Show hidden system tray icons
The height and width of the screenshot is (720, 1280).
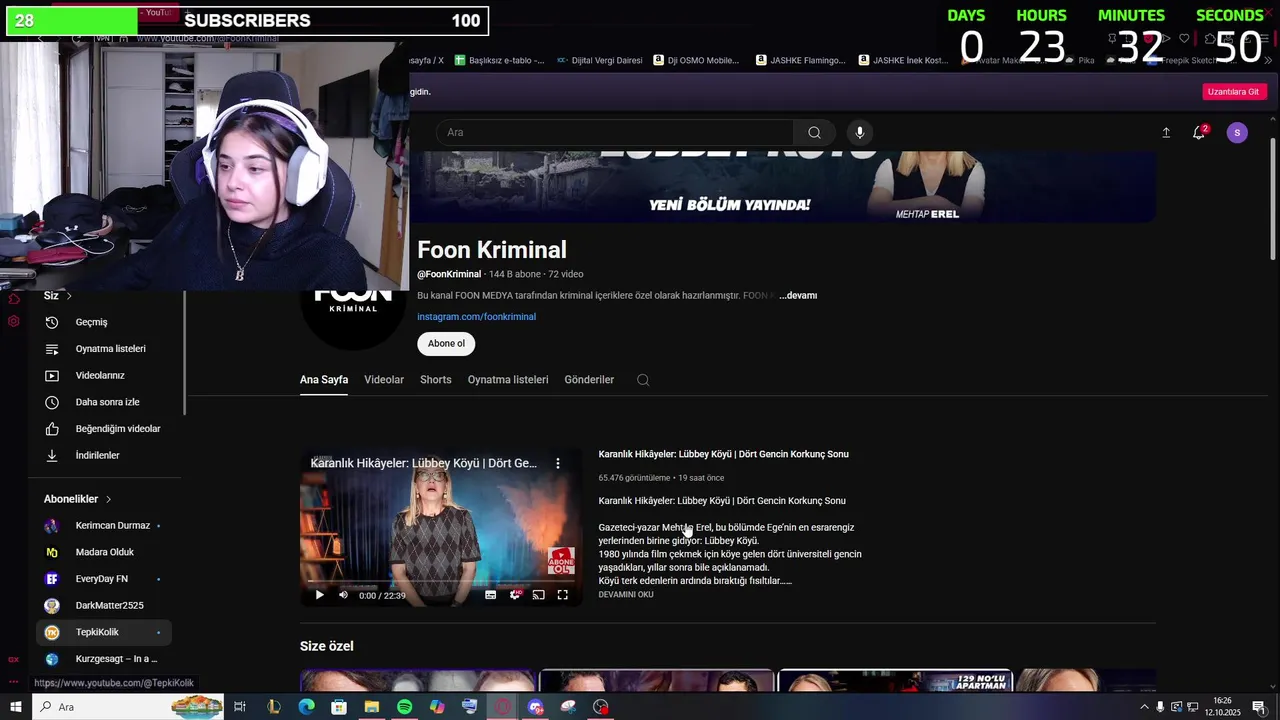point(1144,707)
